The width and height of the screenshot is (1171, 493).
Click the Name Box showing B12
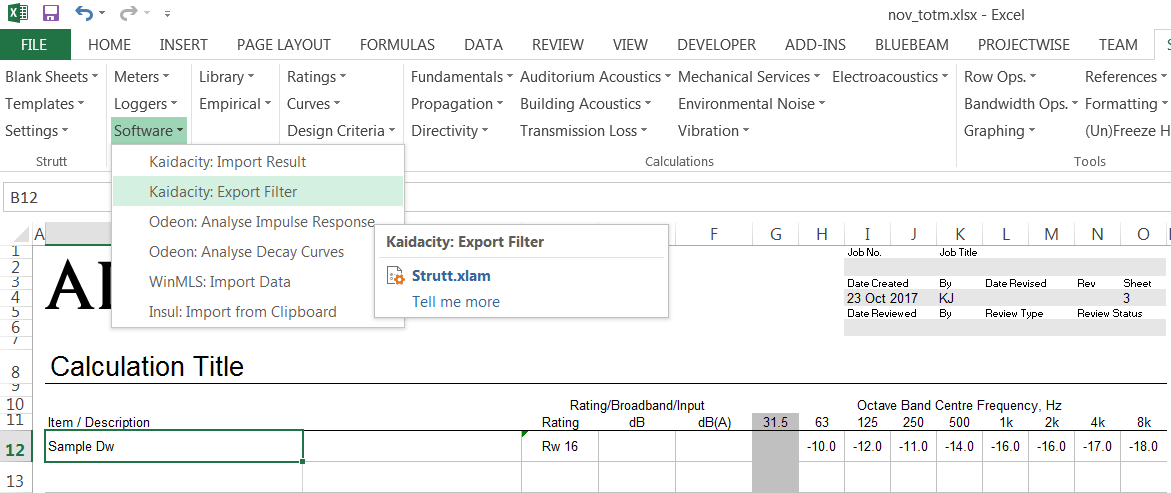[x=57, y=198]
